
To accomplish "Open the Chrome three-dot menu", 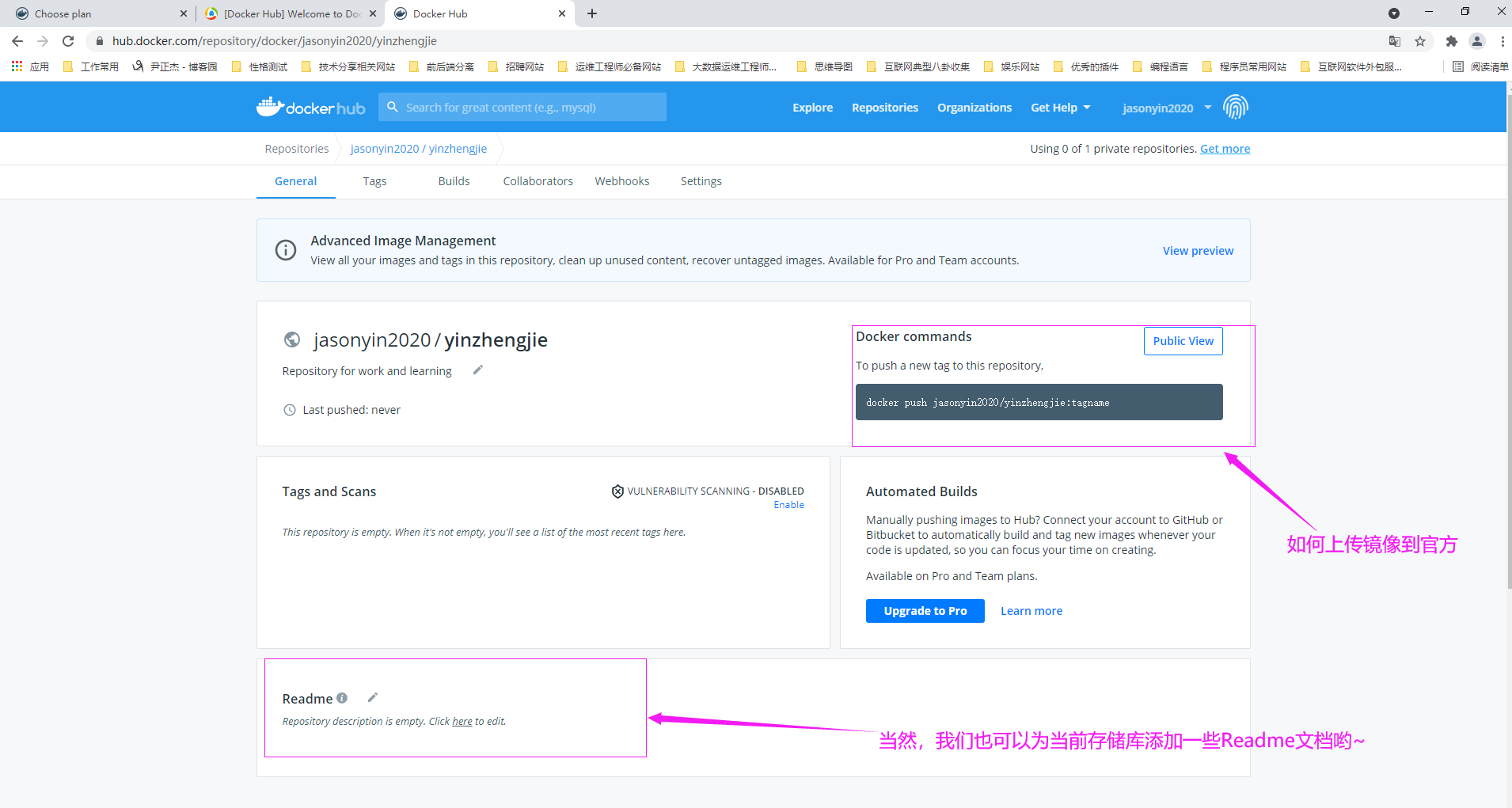I will pyautogui.click(x=1502, y=41).
